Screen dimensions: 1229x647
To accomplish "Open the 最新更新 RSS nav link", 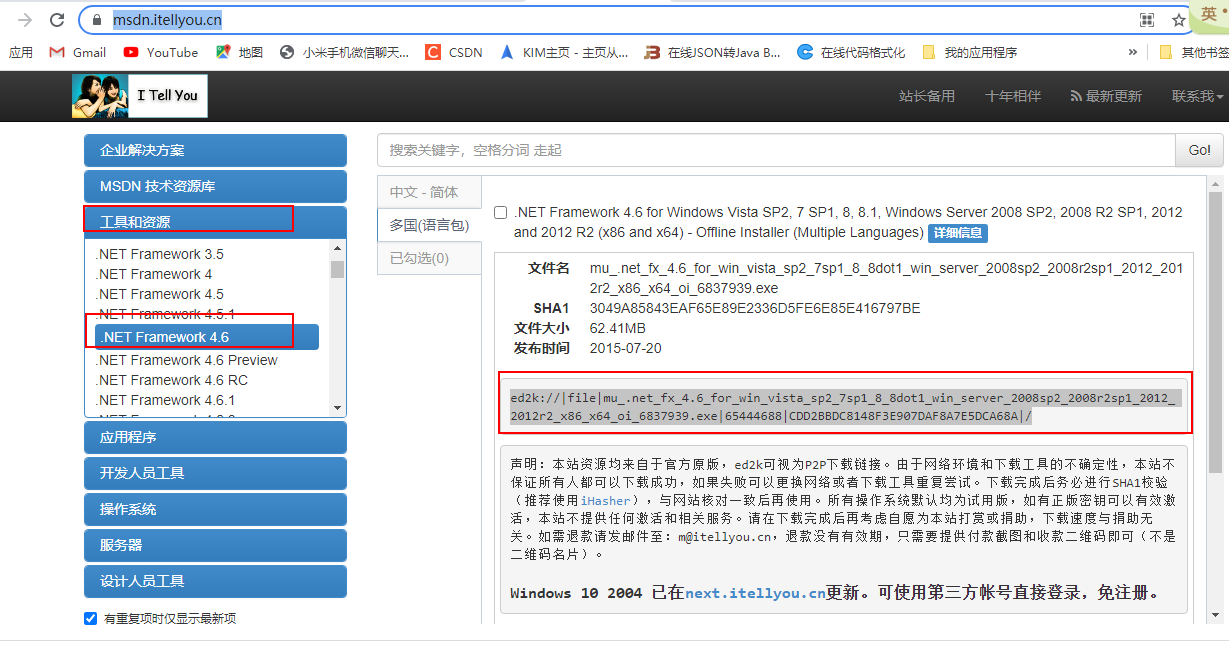I will pyautogui.click(x=1106, y=96).
